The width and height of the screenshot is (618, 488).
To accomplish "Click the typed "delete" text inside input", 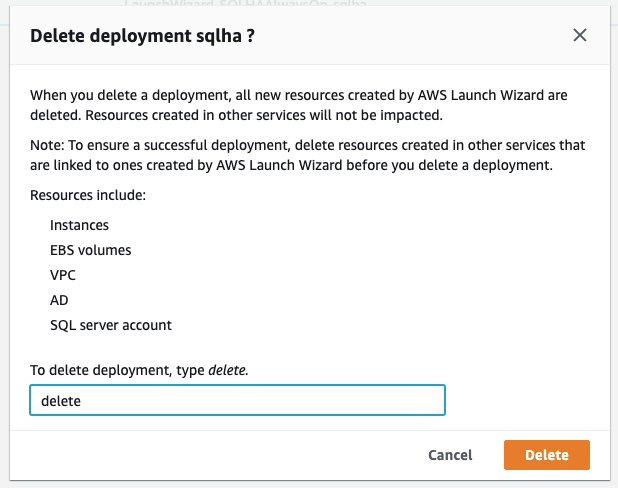I will point(60,400).
